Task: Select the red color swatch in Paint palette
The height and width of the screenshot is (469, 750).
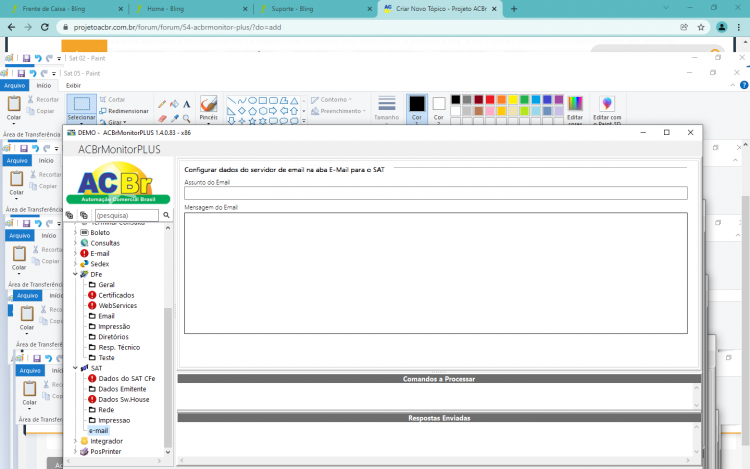Action: point(490,99)
